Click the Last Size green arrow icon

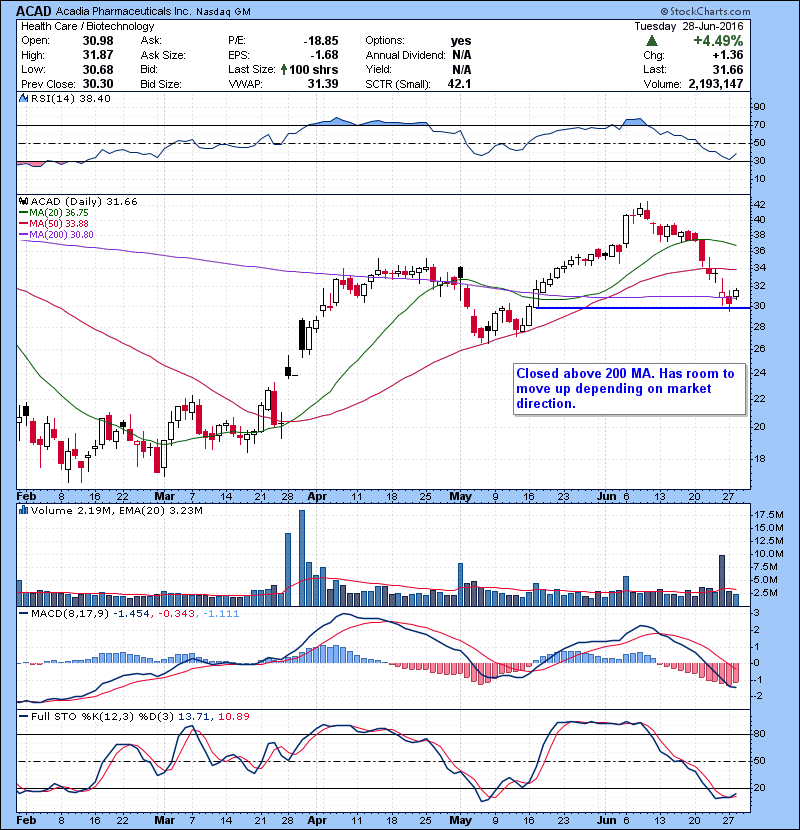click(x=284, y=69)
